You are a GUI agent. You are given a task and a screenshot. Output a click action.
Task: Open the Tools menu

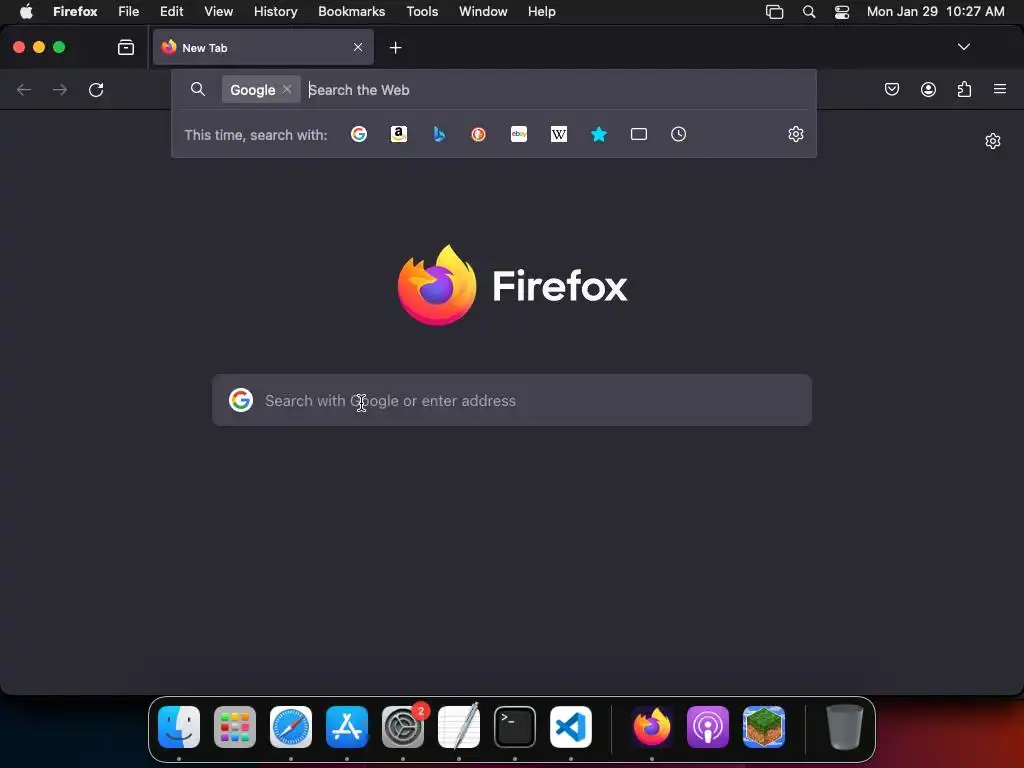[x=422, y=11]
